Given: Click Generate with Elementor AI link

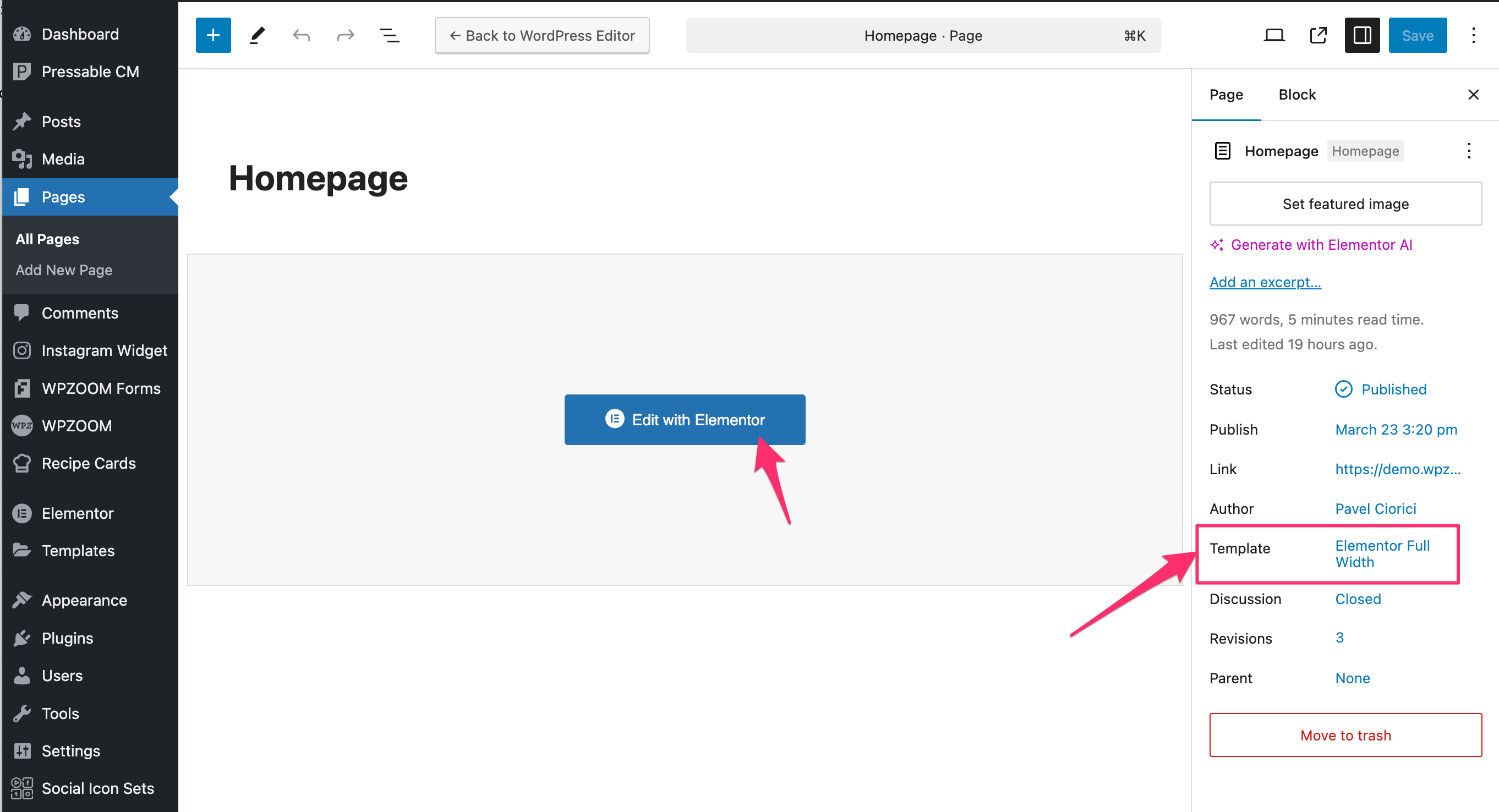Looking at the screenshot, I should coord(1311,245).
